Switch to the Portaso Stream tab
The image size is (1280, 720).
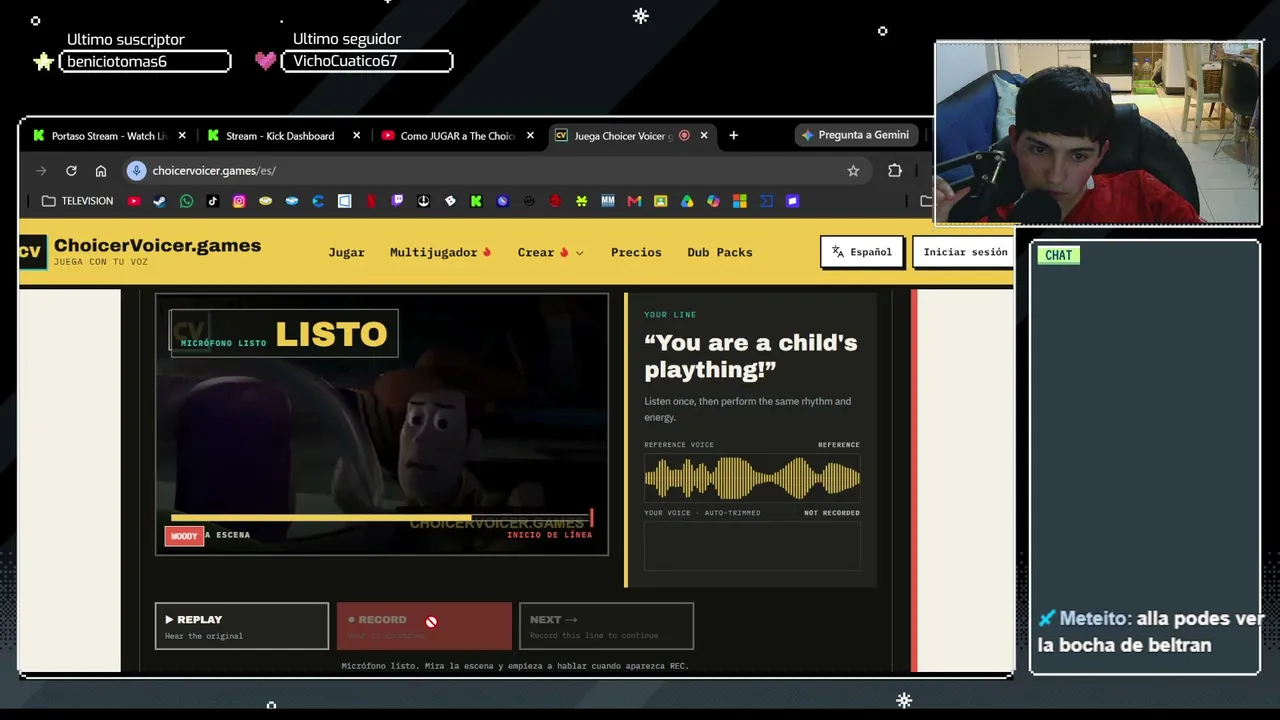click(x=108, y=135)
